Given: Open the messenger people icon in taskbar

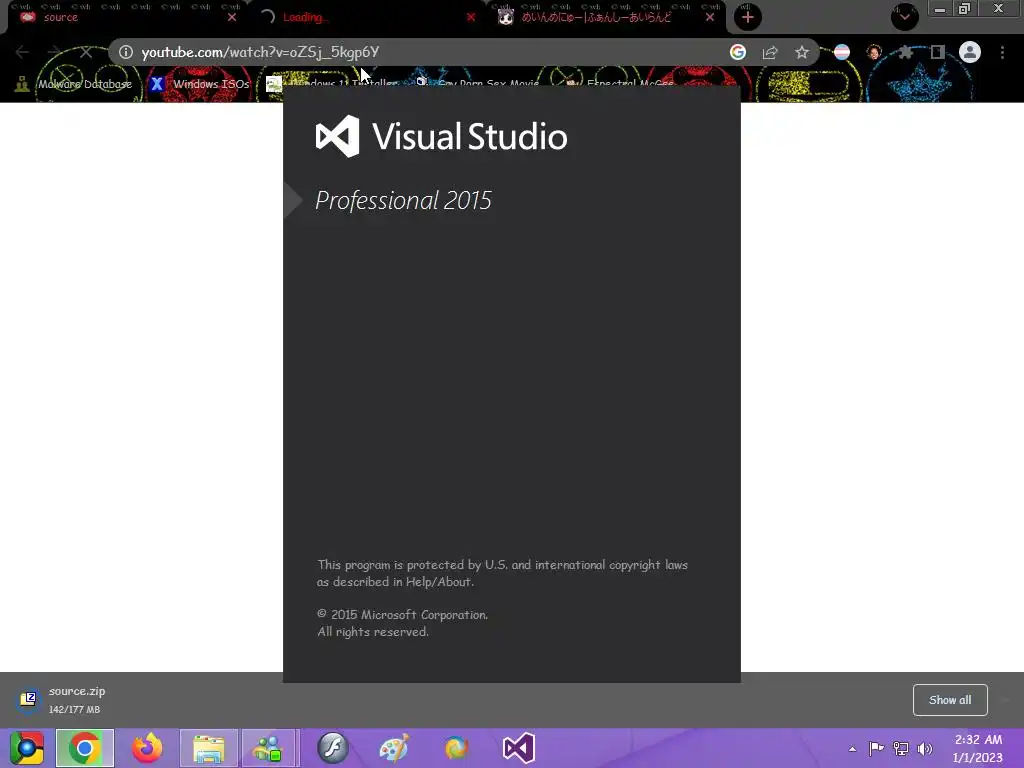Looking at the screenshot, I should click(x=270, y=748).
